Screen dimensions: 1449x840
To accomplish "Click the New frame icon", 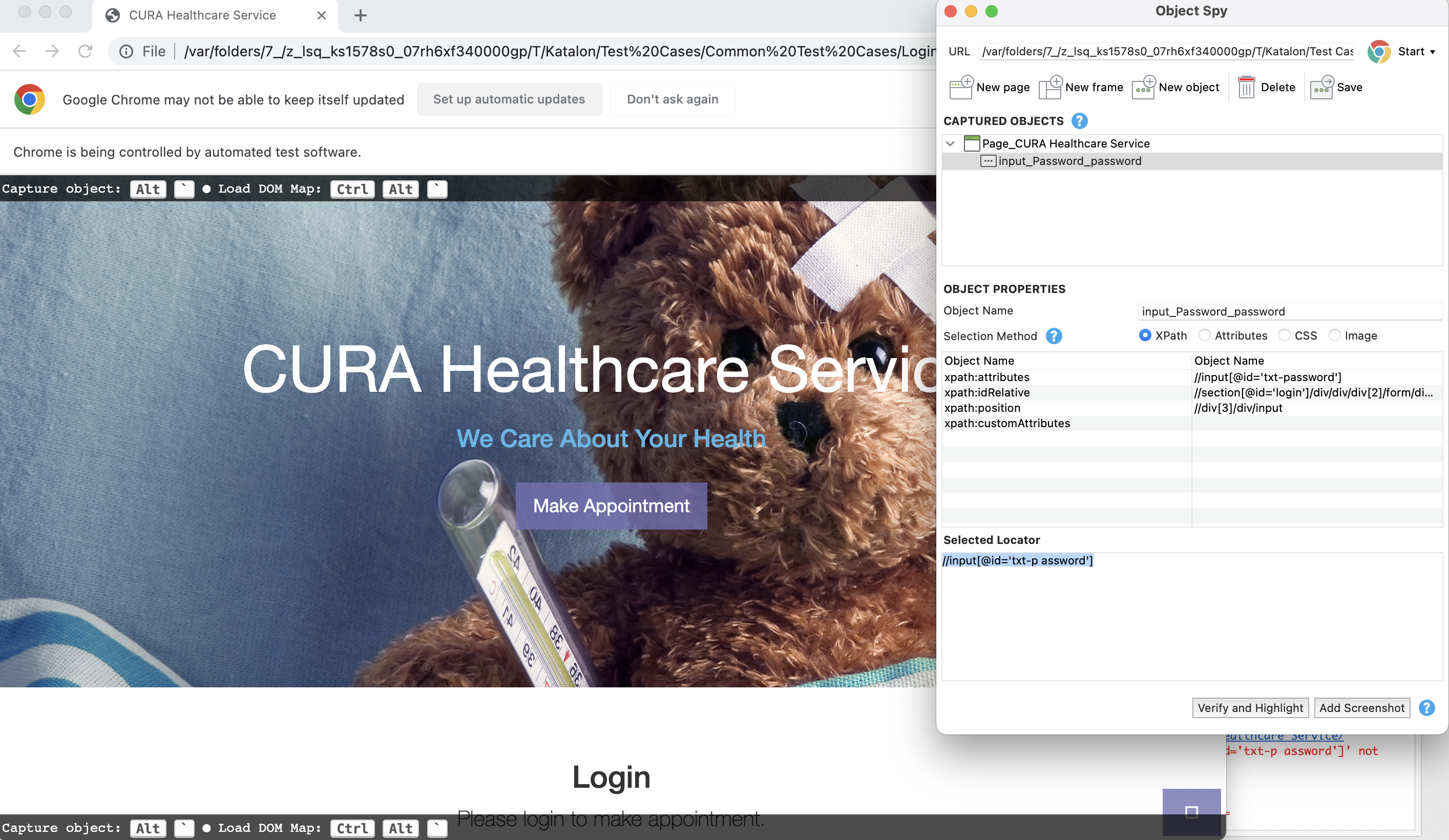I will tap(1051, 88).
